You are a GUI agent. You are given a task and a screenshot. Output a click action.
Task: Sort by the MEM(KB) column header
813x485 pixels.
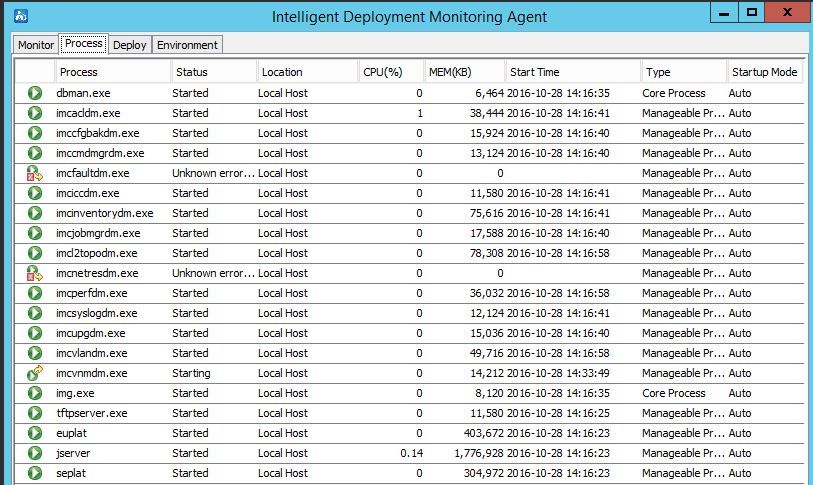(x=465, y=72)
